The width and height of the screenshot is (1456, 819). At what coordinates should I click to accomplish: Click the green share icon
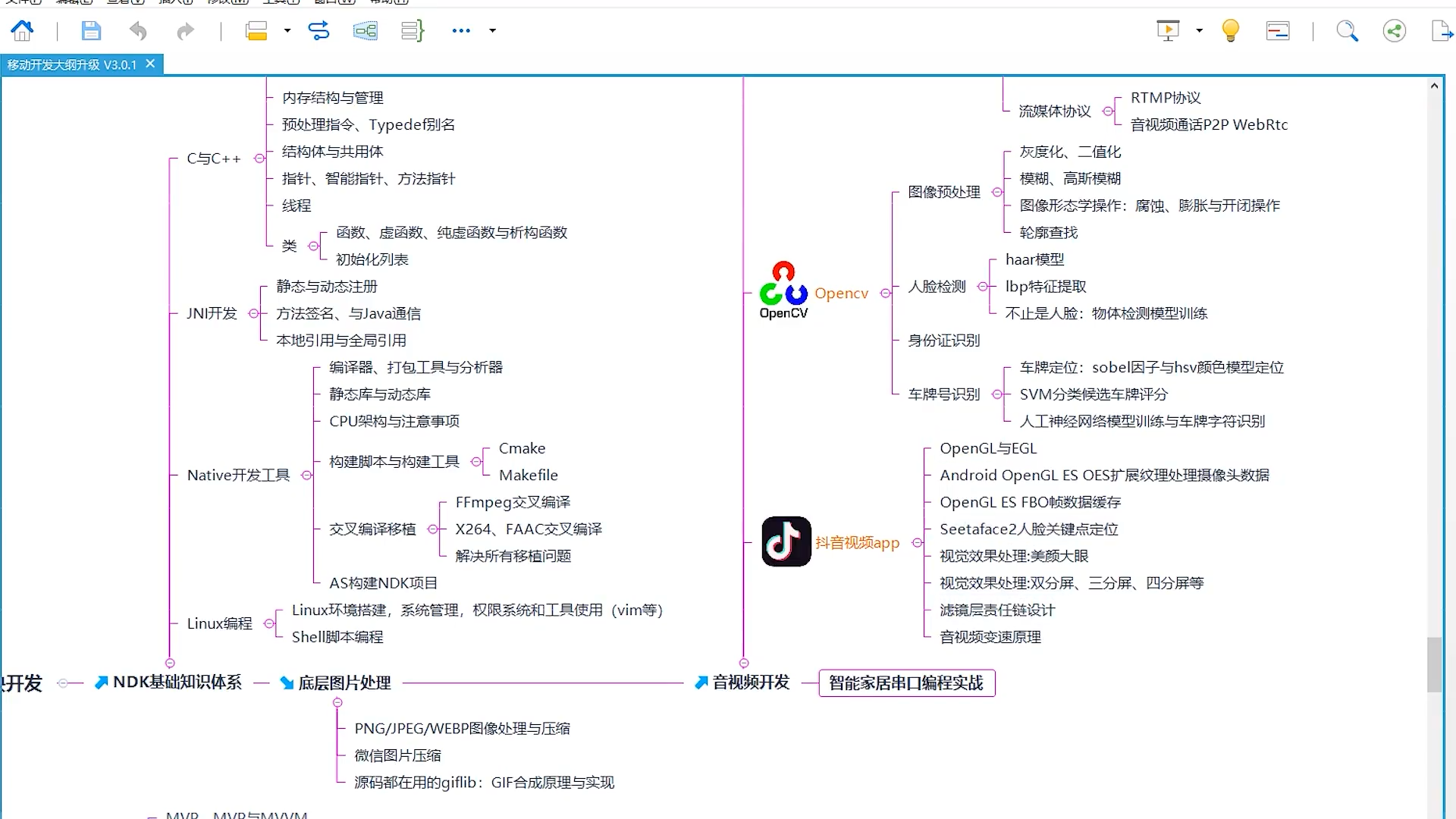click(x=1394, y=30)
